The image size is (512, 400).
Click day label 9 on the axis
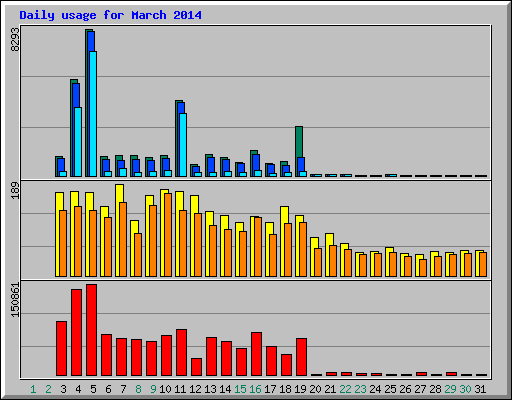(153, 389)
